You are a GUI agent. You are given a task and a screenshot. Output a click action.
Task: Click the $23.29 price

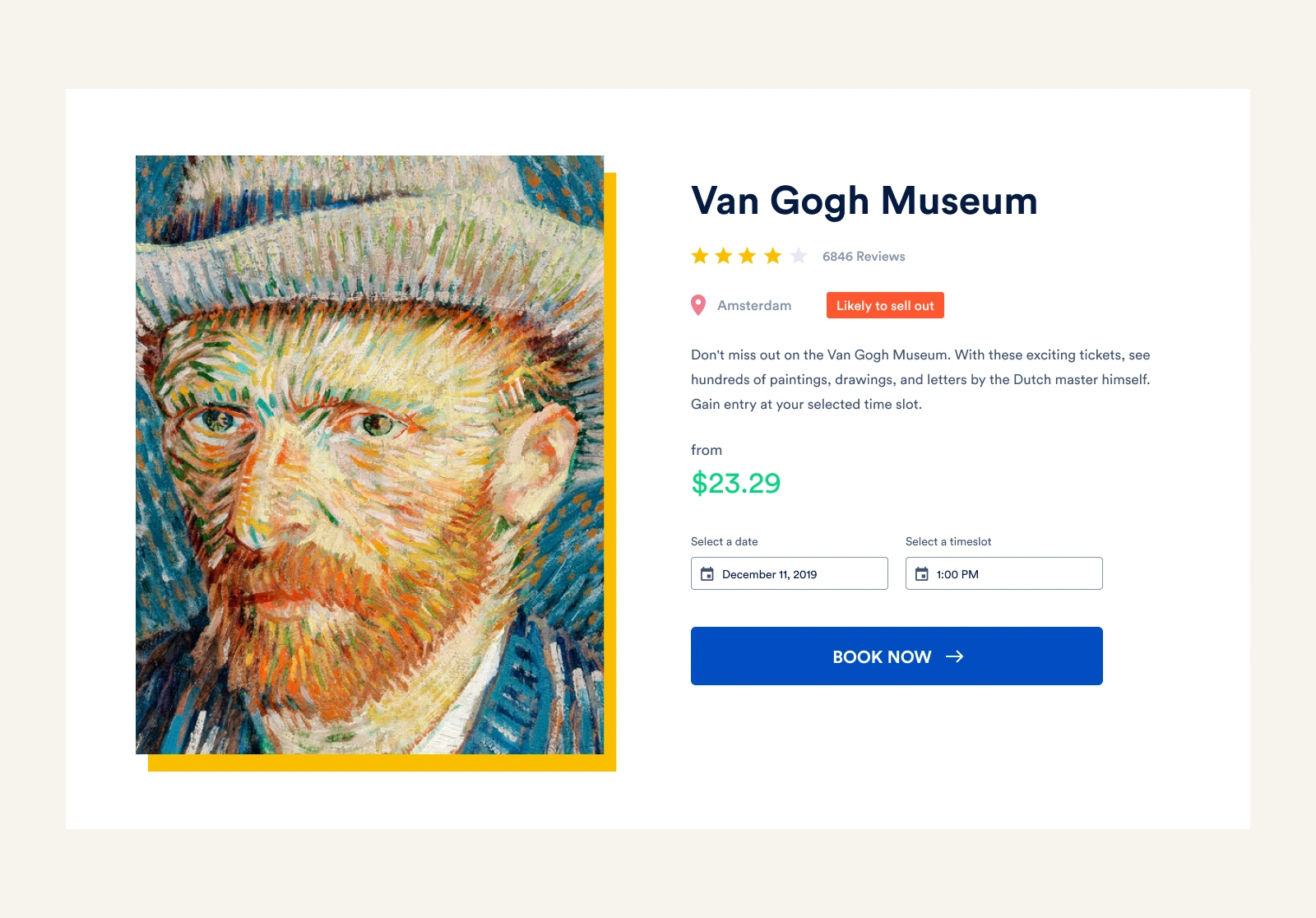[x=736, y=483]
